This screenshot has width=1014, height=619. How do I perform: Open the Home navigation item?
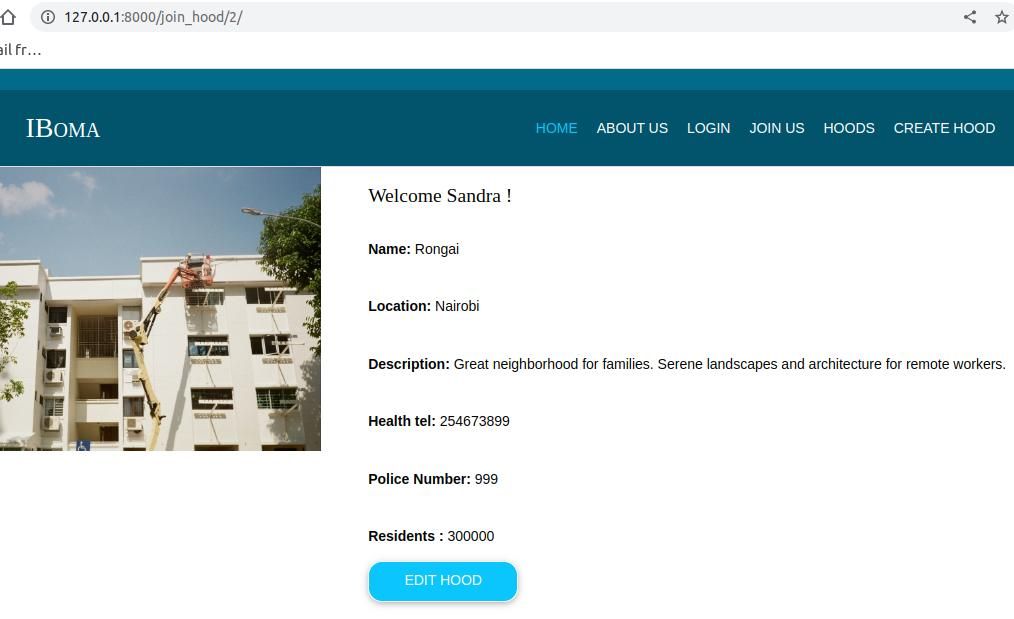[x=556, y=128]
